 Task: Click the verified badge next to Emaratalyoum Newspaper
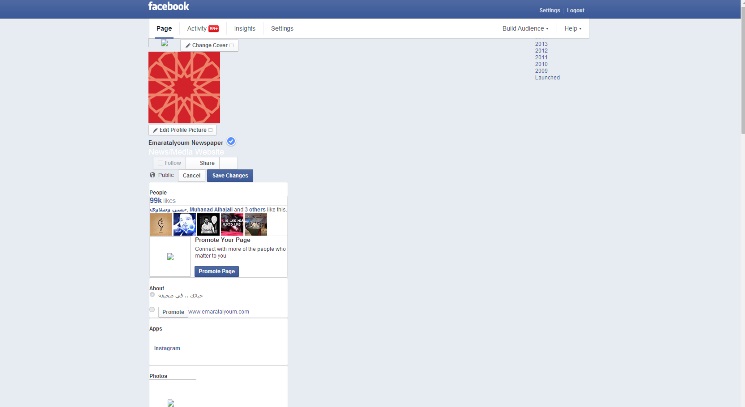point(231,142)
